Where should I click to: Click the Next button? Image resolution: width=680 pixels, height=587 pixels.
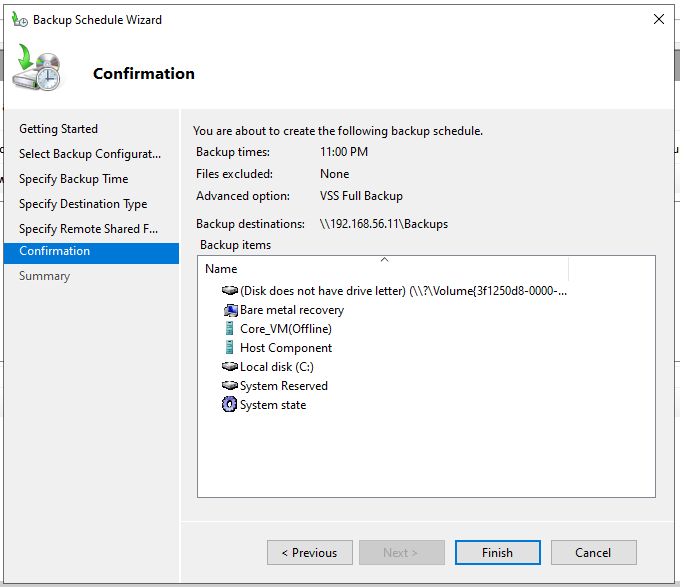point(402,552)
